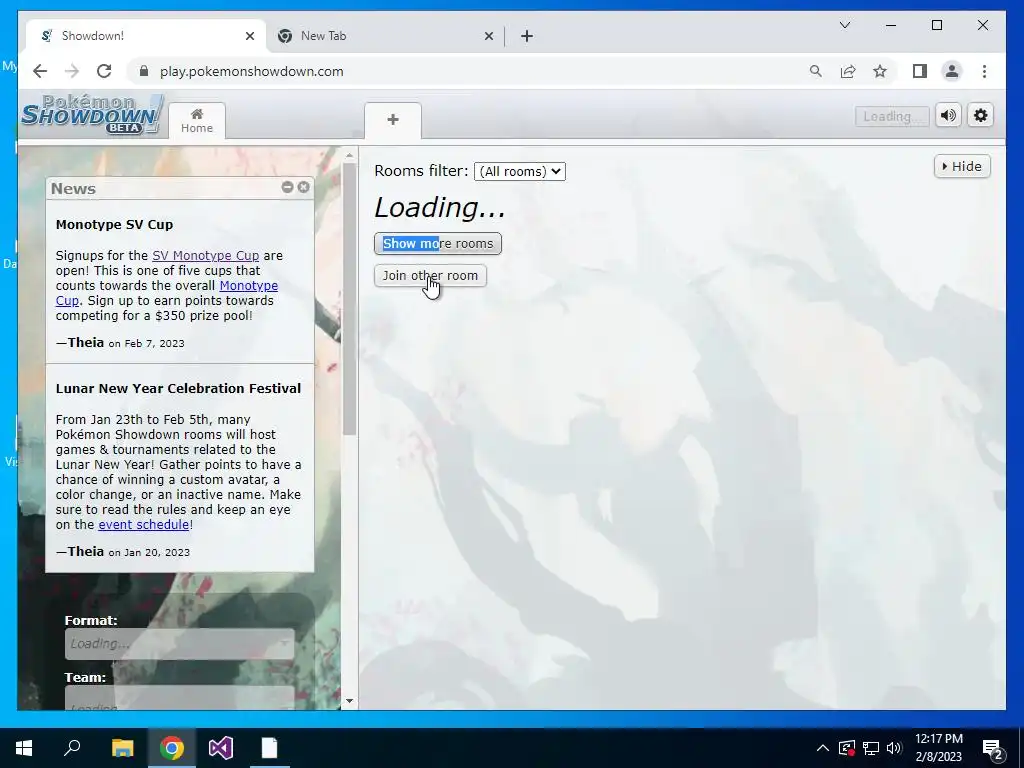
Task: Toggle the Chrome side panel
Action: [920, 71]
